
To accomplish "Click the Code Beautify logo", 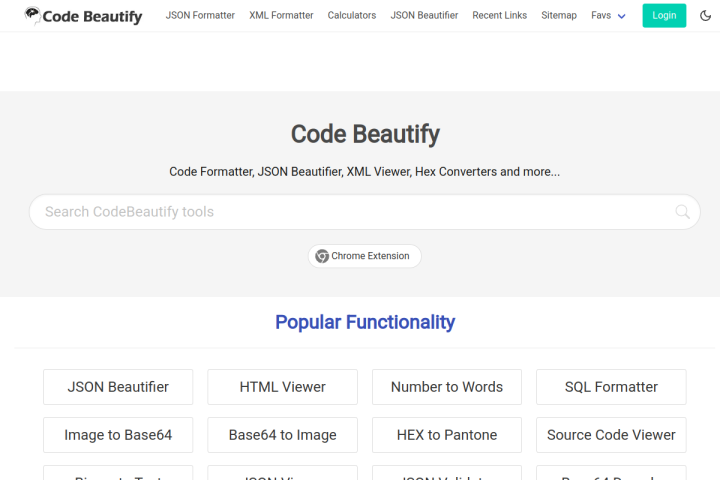I will [x=83, y=16].
